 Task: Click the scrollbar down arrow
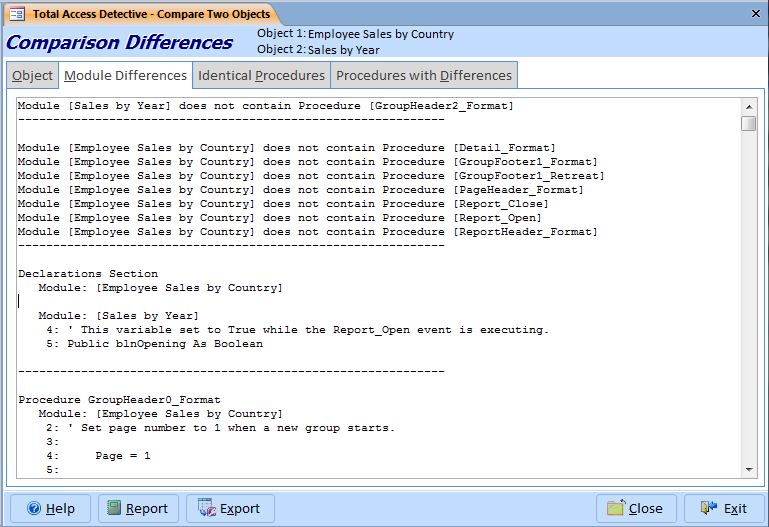coord(749,470)
